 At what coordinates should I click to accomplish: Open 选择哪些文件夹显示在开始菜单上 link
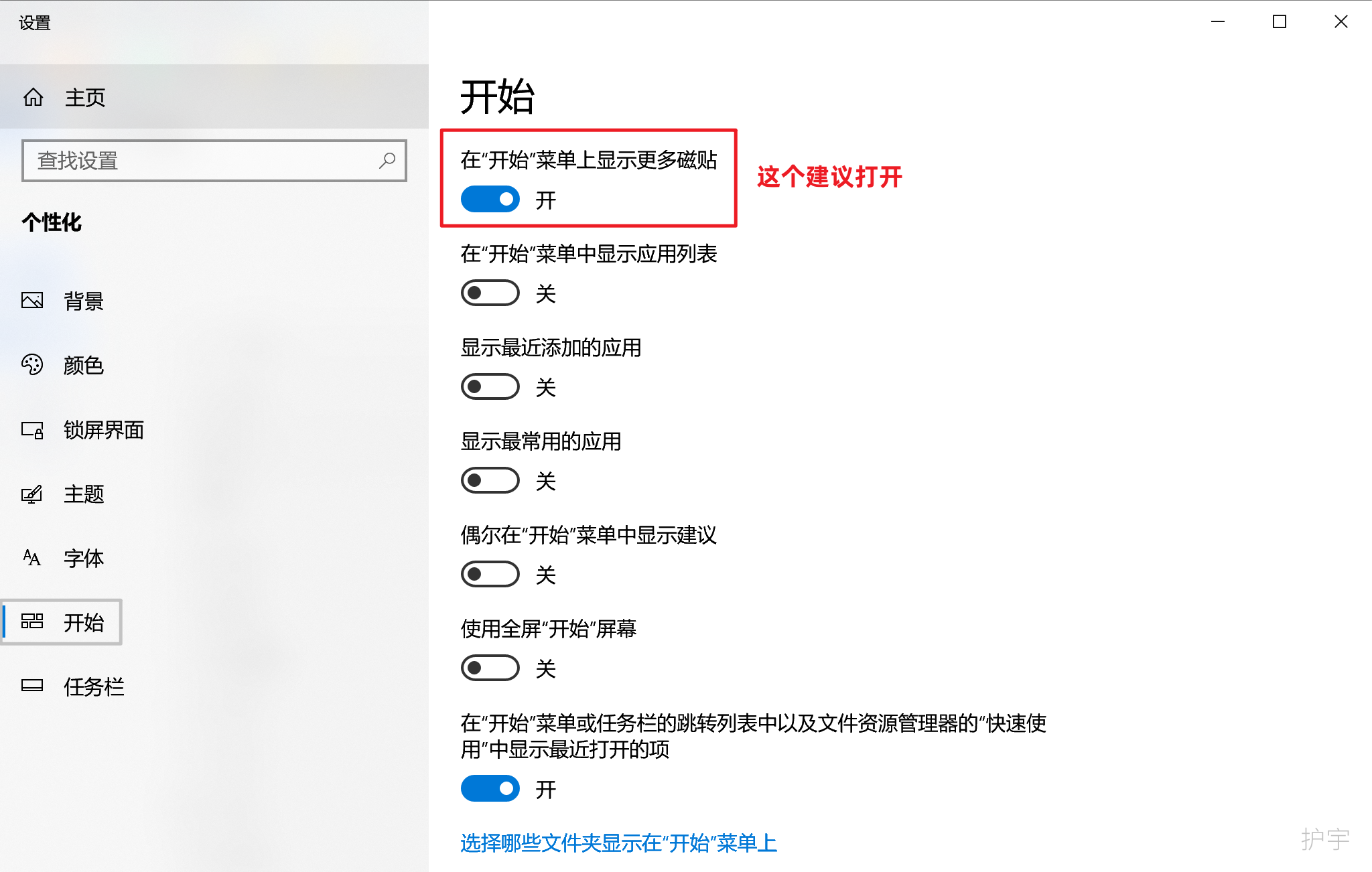click(618, 843)
